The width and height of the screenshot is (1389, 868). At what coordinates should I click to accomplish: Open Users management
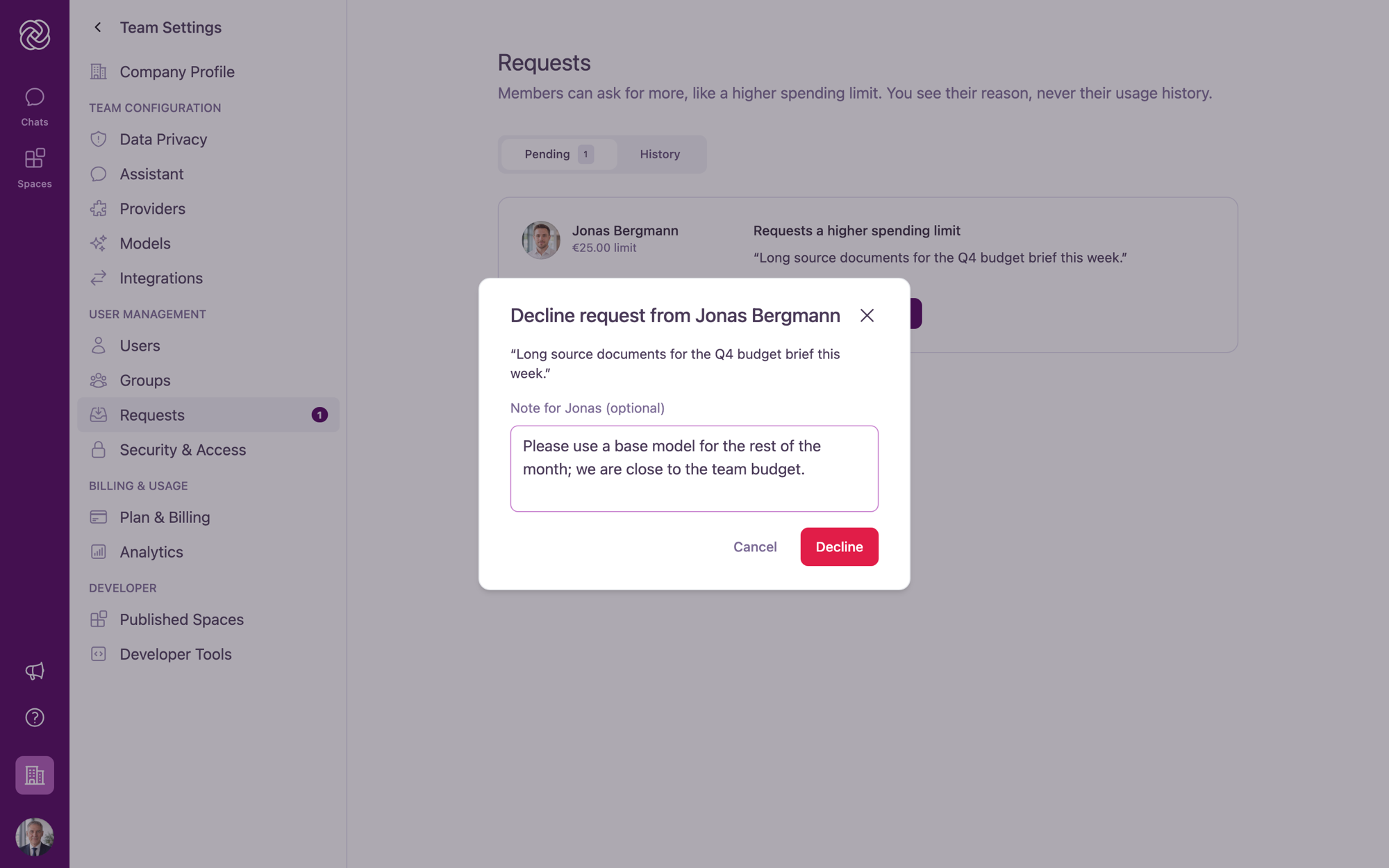pyautogui.click(x=208, y=345)
